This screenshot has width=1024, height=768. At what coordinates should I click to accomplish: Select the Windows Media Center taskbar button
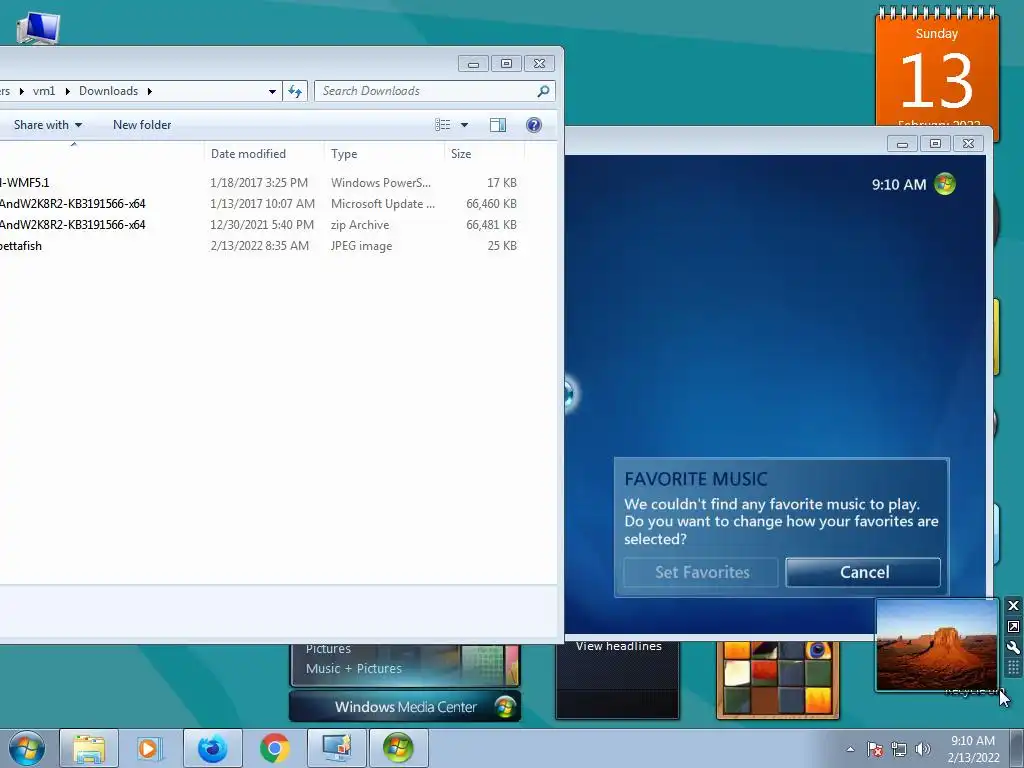coord(398,748)
